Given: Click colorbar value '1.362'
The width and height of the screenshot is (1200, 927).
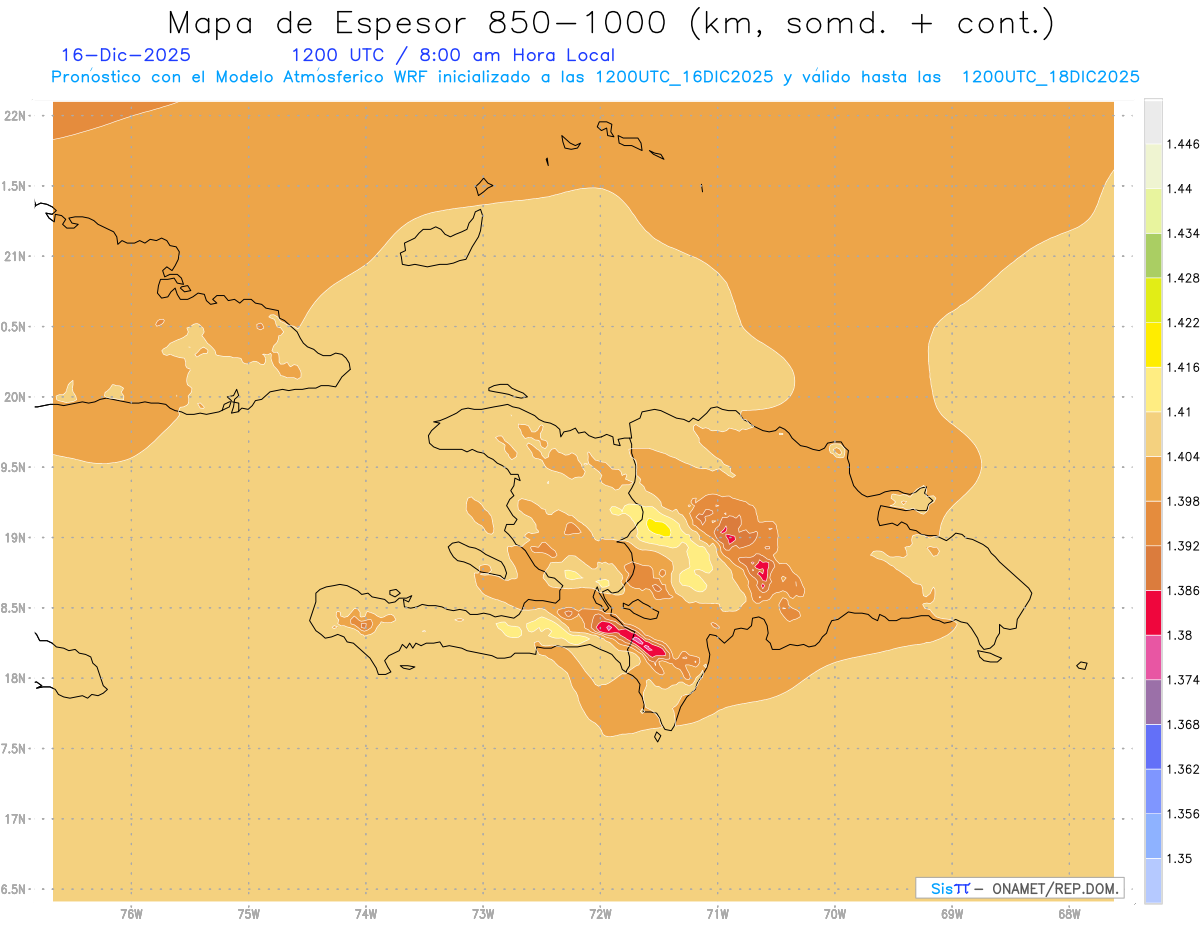Looking at the screenshot, I should [1182, 769].
